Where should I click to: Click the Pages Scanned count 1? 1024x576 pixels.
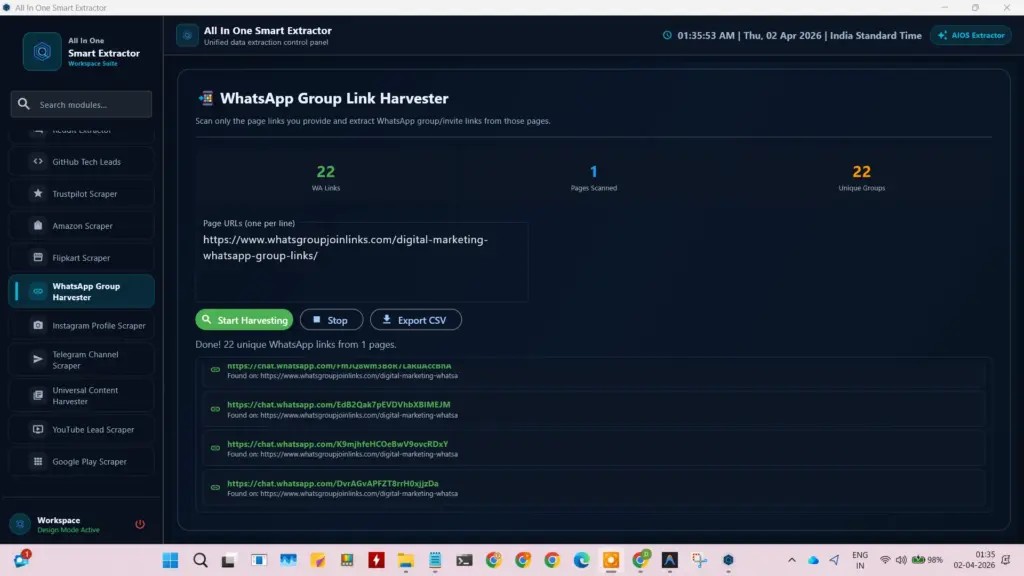point(594,172)
